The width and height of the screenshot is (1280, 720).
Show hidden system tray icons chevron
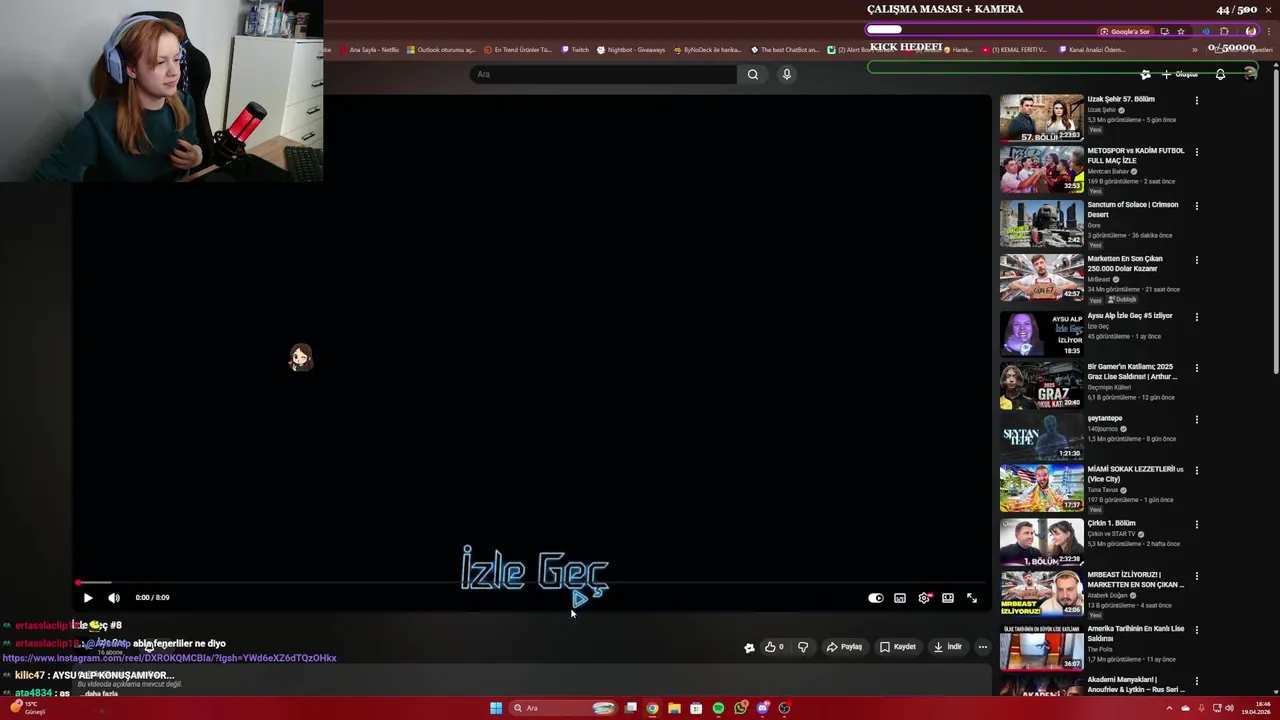(x=1169, y=708)
